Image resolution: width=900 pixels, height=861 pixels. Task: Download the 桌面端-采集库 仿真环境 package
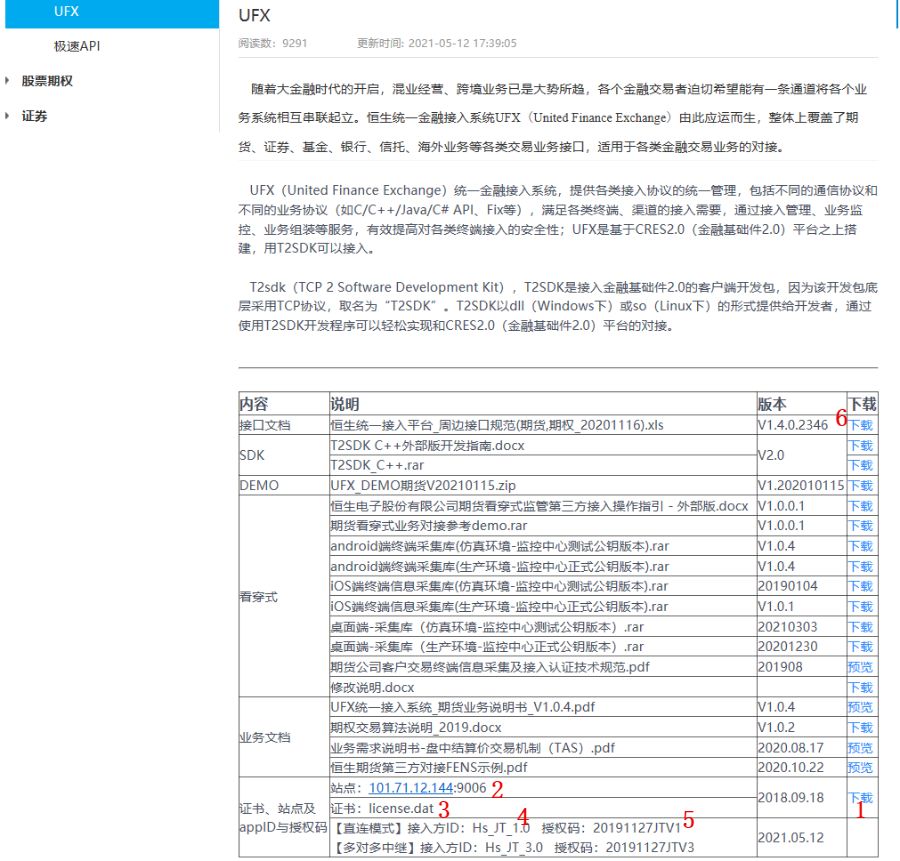pyautogui.click(x=860, y=627)
